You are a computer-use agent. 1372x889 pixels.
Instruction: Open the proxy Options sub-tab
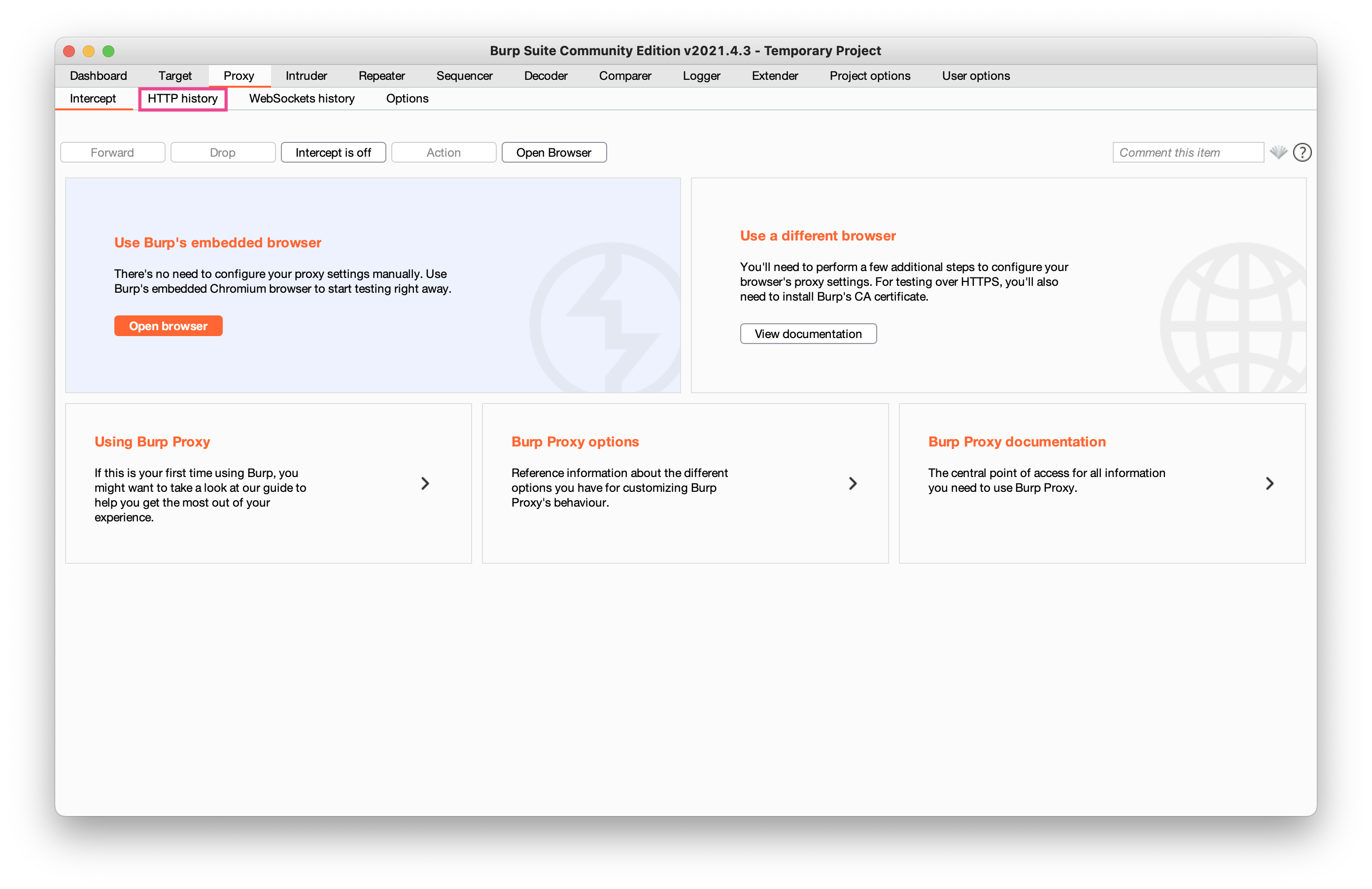pos(407,99)
